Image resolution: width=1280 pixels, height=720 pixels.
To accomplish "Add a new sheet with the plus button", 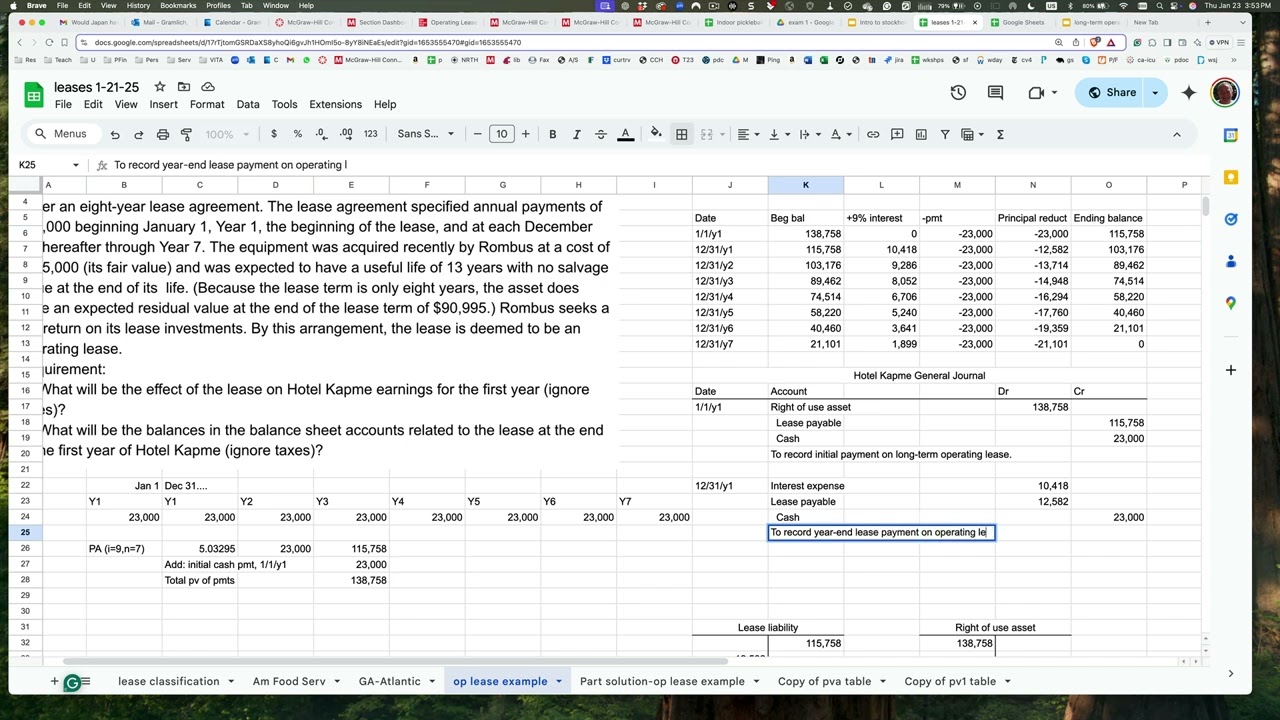I will (55, 681).
